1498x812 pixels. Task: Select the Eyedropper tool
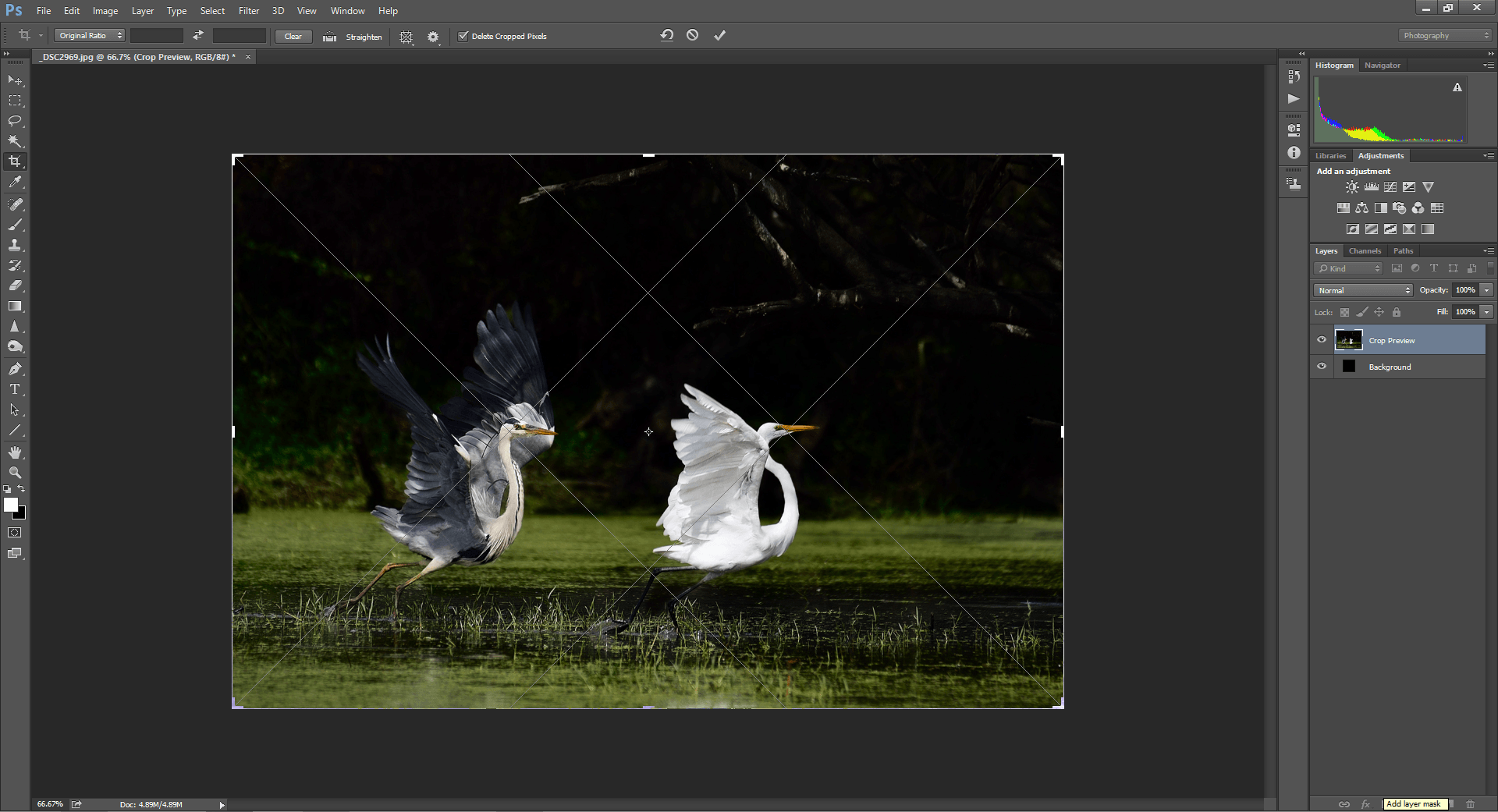(15, 183)
